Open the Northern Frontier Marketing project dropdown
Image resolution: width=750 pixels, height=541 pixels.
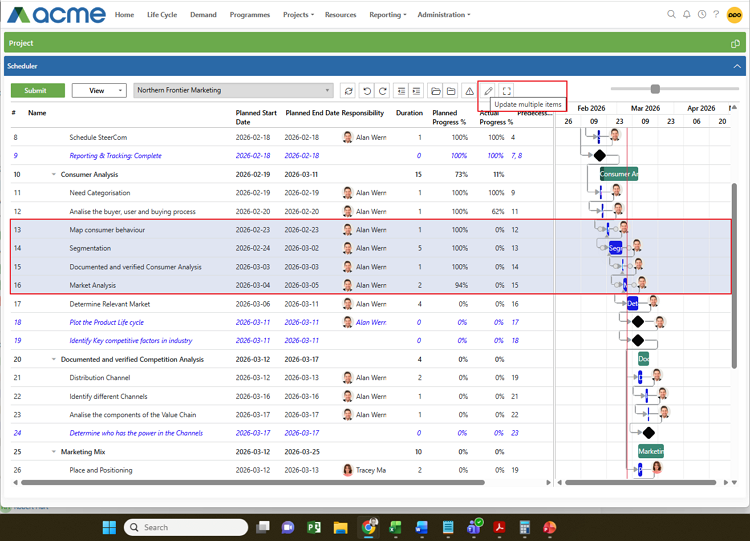[233, 90]
